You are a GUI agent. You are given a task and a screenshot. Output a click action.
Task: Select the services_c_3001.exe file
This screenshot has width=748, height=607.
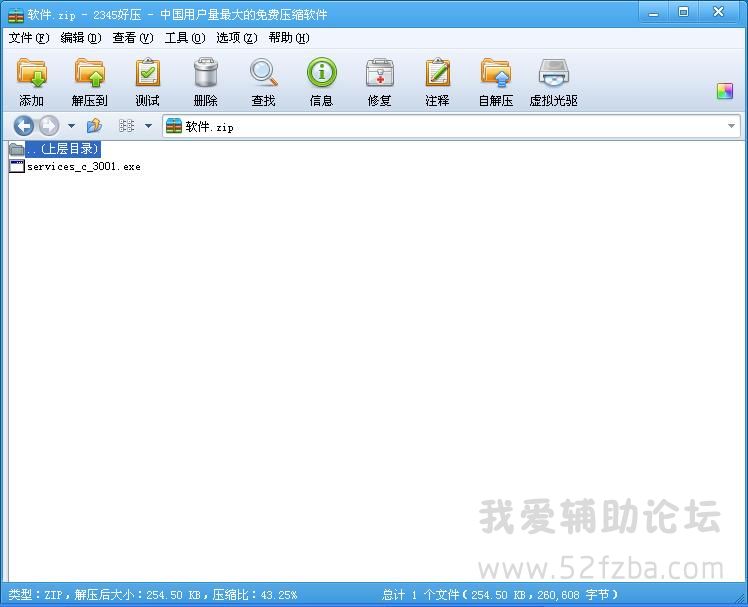[x=75, y=167]
